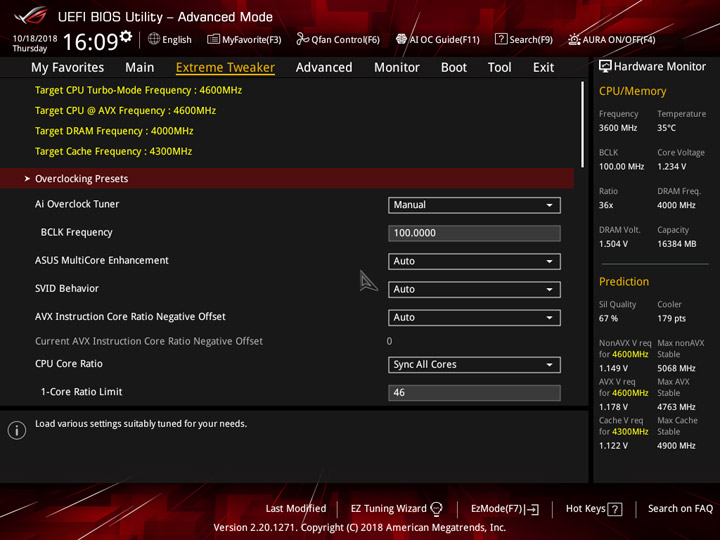
Task: Open the Monitor tab
Action: tap(397, 68)
